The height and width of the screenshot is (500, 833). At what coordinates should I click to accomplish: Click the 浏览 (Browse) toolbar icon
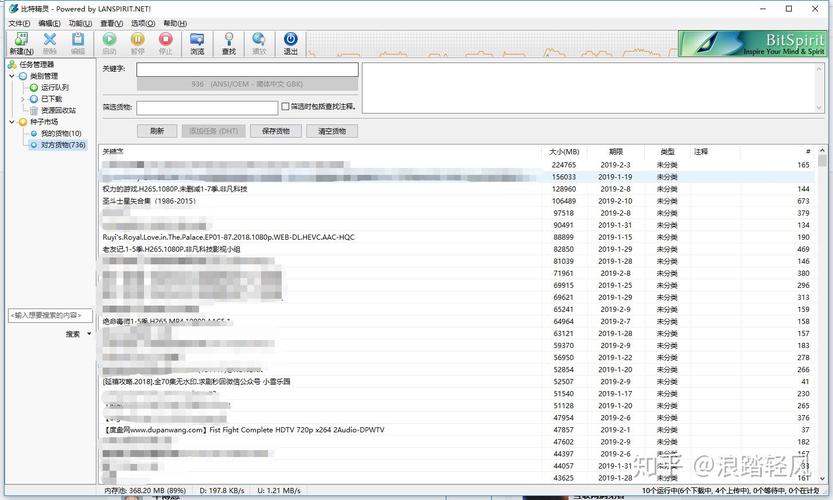[197, 40]
